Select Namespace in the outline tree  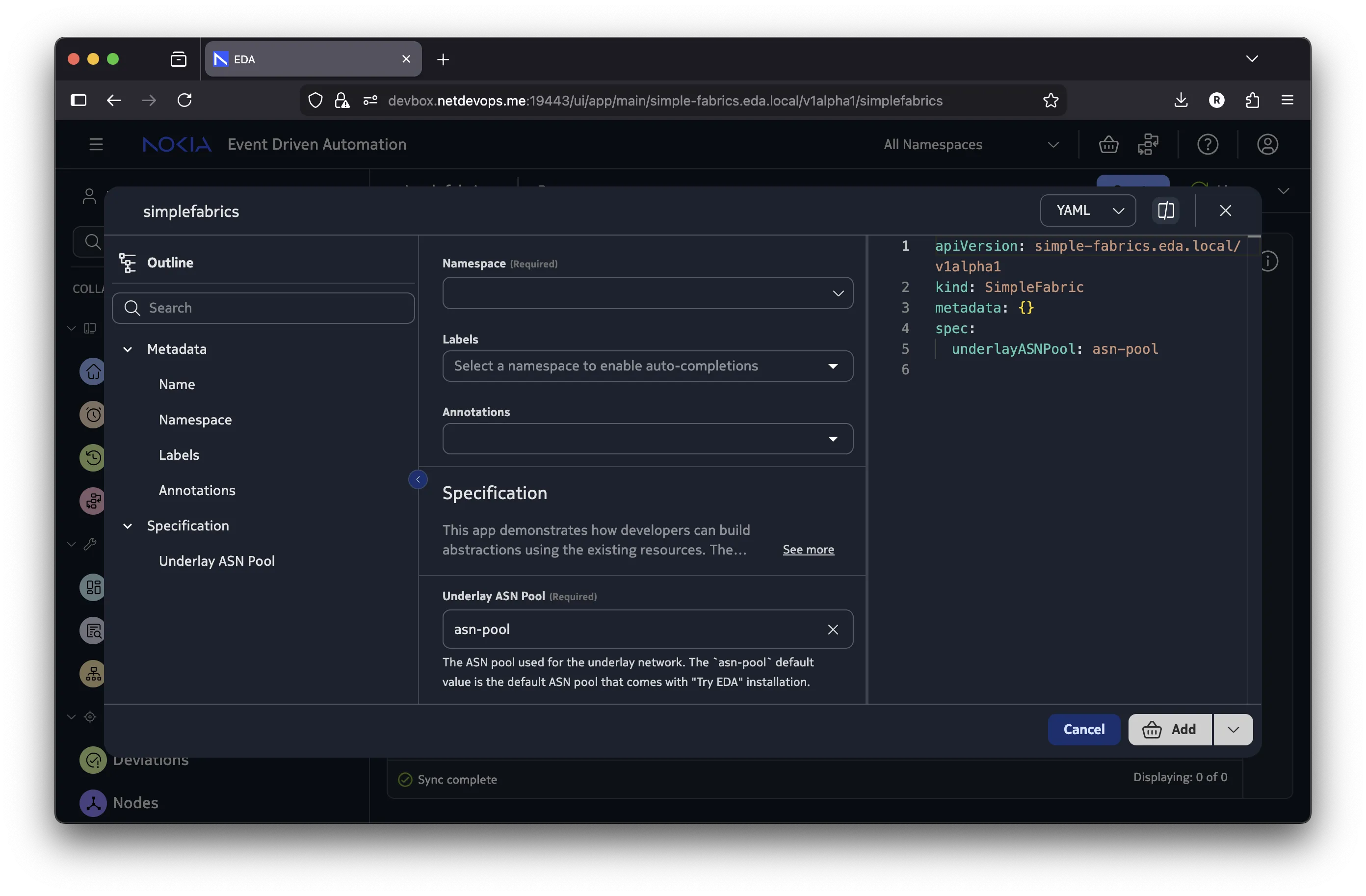point(195,420)
